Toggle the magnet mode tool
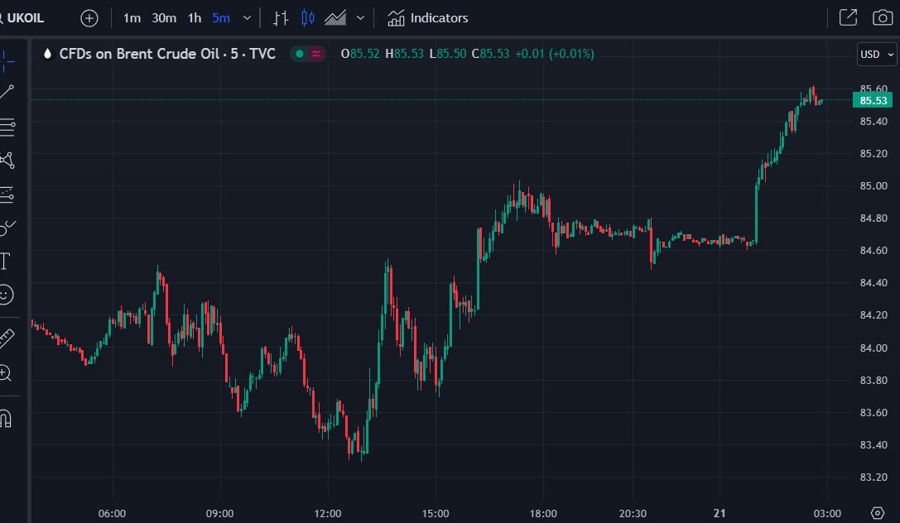The width and height of the screenshot is (900, 523). 6,418
